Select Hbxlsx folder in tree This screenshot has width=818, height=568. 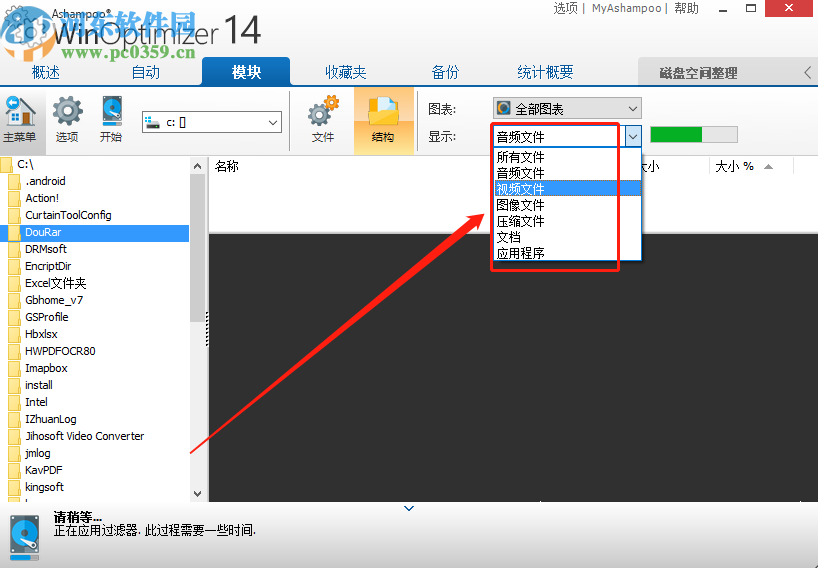point(41,334)
